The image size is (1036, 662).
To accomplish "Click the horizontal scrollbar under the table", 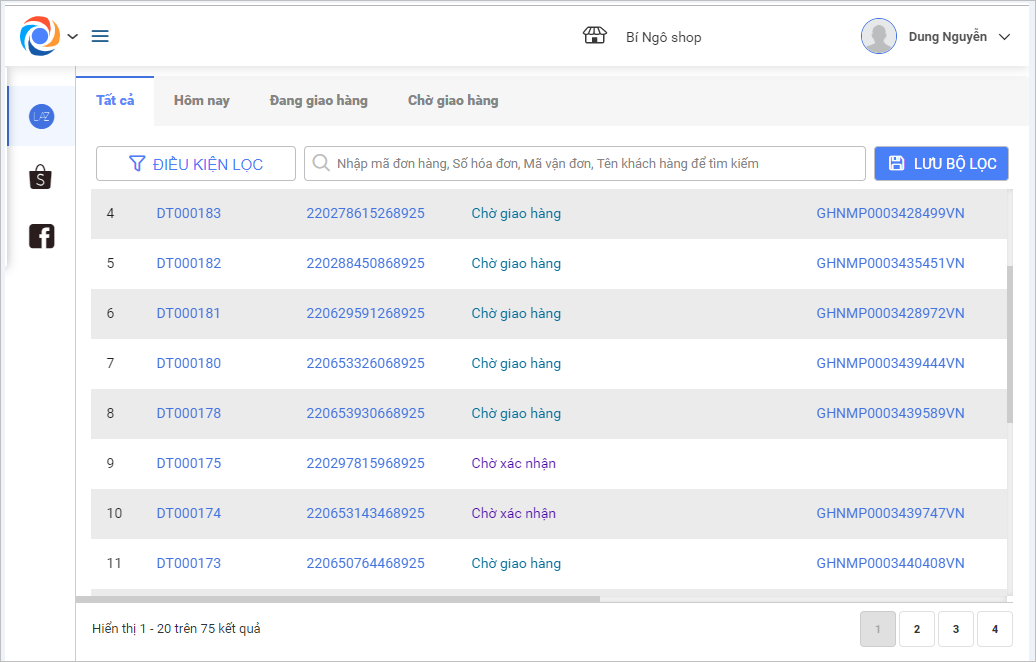I will click(340, 599).
